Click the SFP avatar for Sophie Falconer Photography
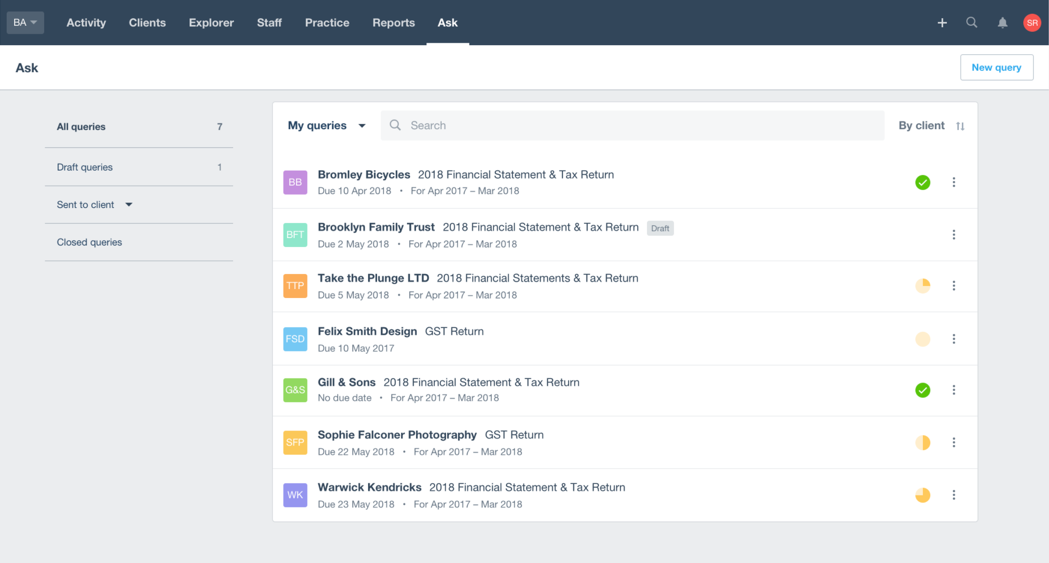This screenshot has height=563, width=1049. (295, 443)
